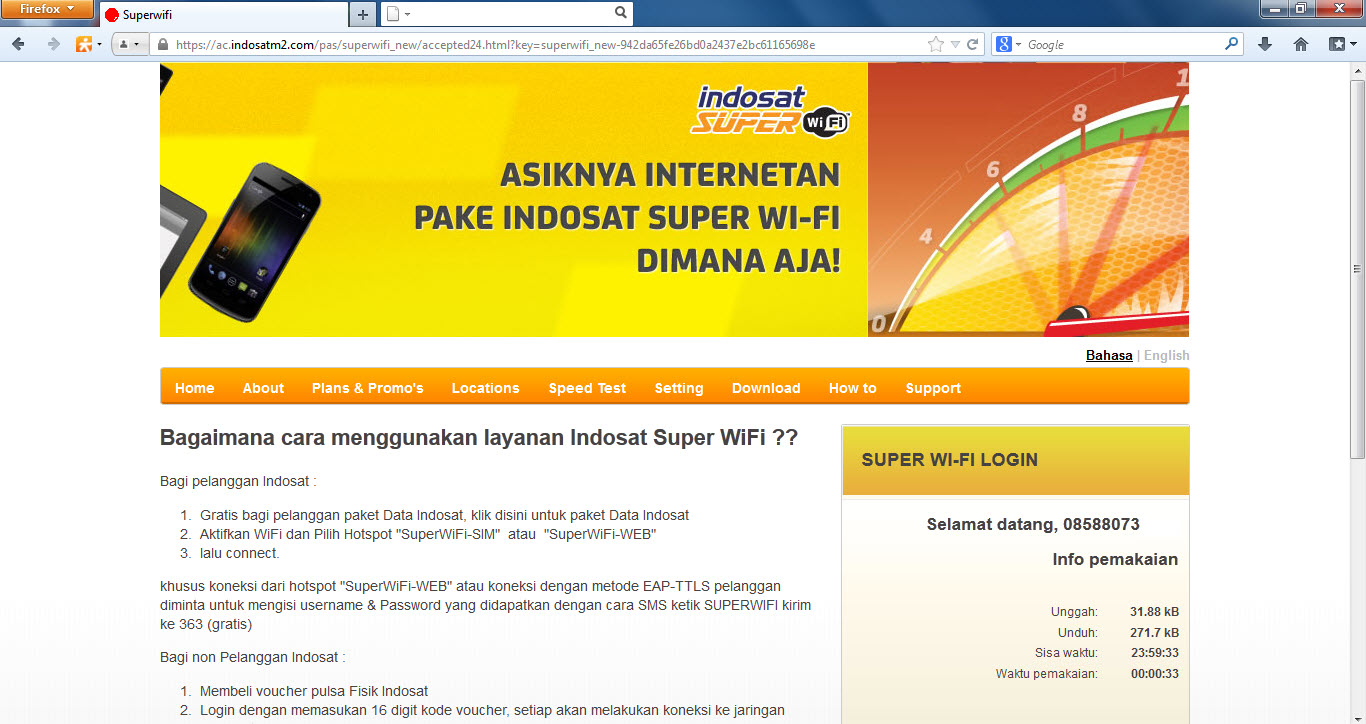Click the list item 'lalu connect.'
This screenshot has height=724, width=1366.
240,553
